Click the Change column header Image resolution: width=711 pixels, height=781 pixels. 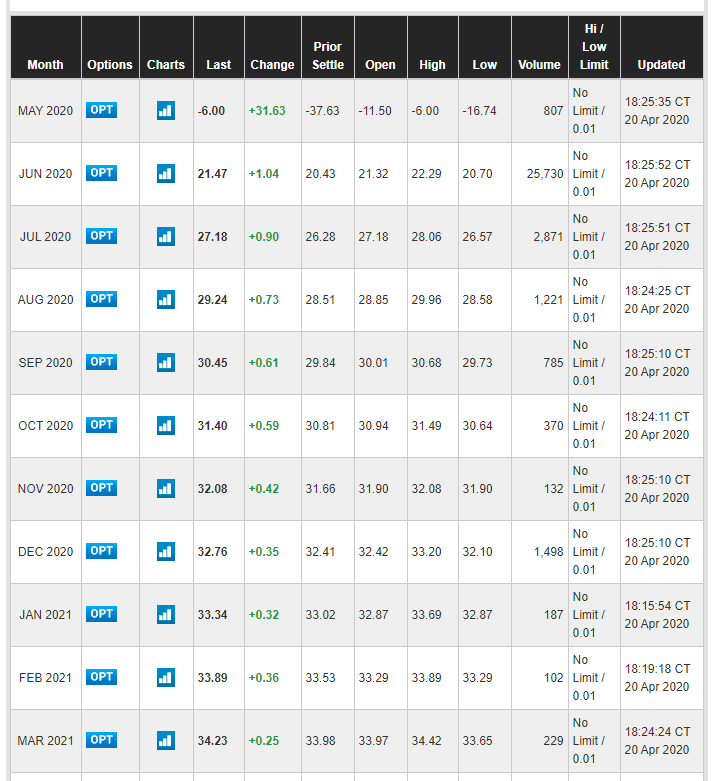[x=273, y=47]
